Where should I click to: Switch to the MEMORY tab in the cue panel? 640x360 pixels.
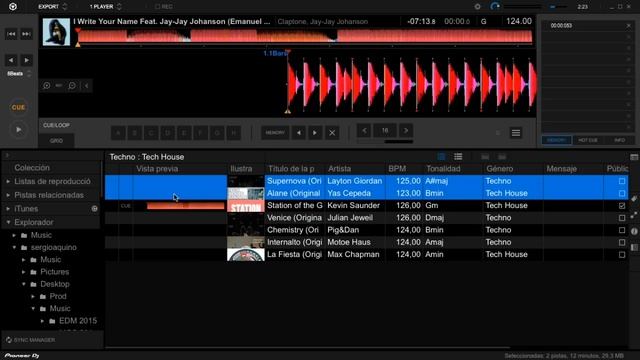click(557, 140)
